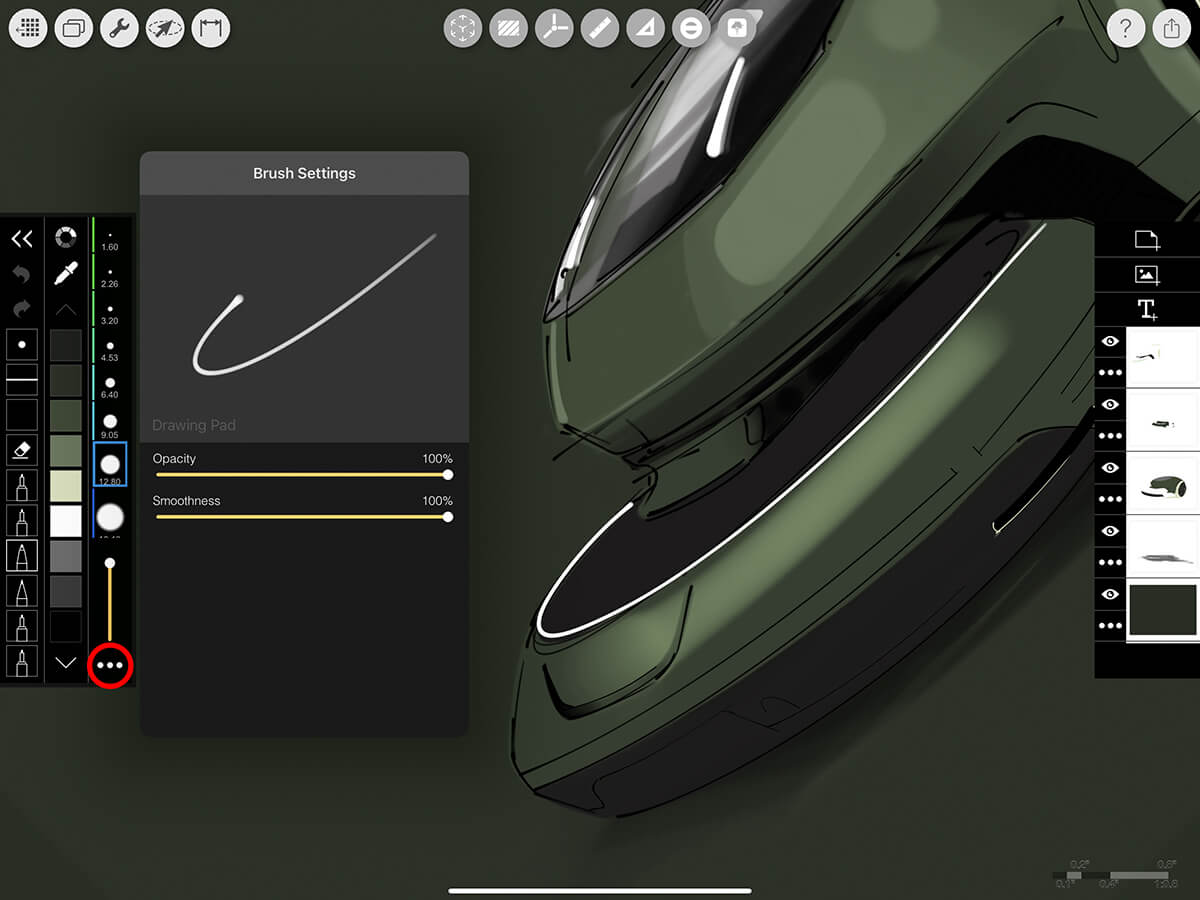Click the Opacity slider track
This screenshot has width=1200, height=900.
pyautogui.click(x=300, y=475)
